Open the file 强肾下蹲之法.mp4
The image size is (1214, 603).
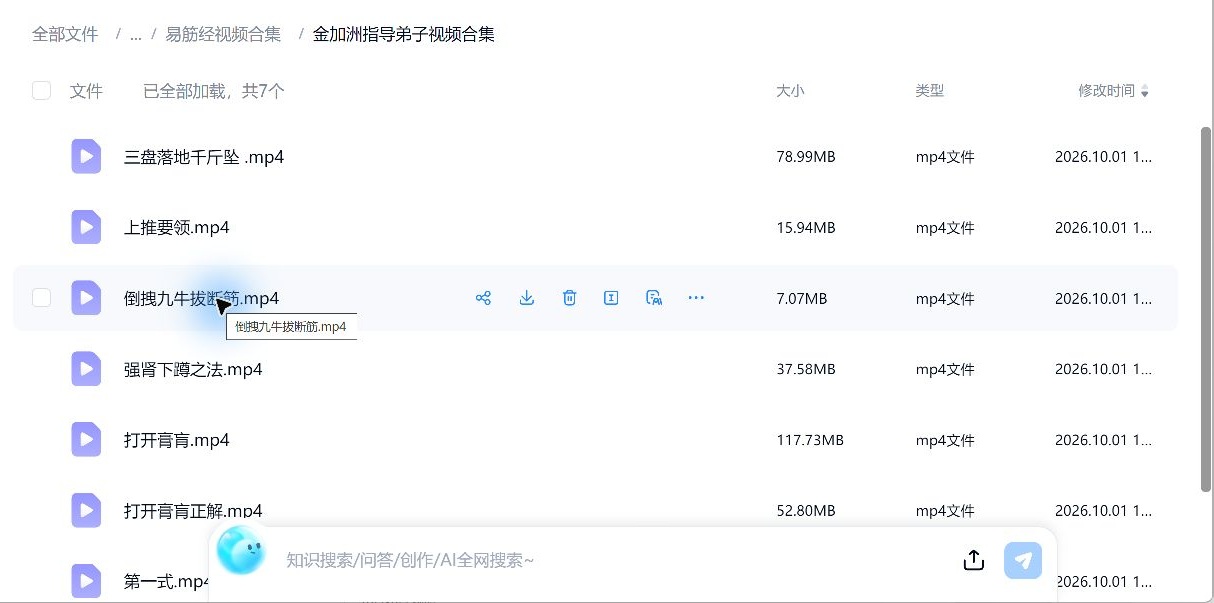[x=193, y=369]
